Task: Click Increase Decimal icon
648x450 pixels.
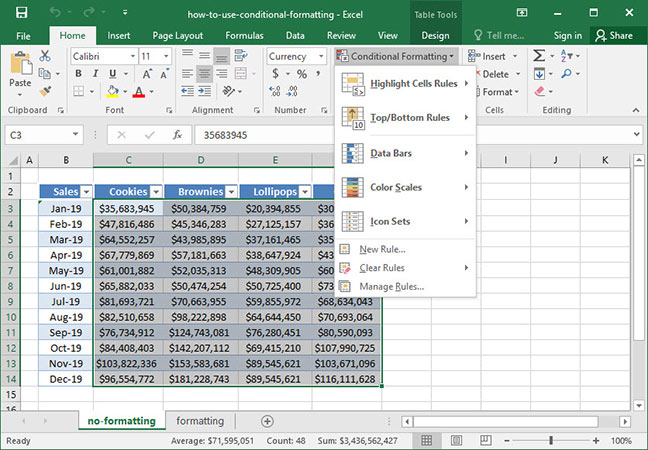Action: (x=275, y=91)
